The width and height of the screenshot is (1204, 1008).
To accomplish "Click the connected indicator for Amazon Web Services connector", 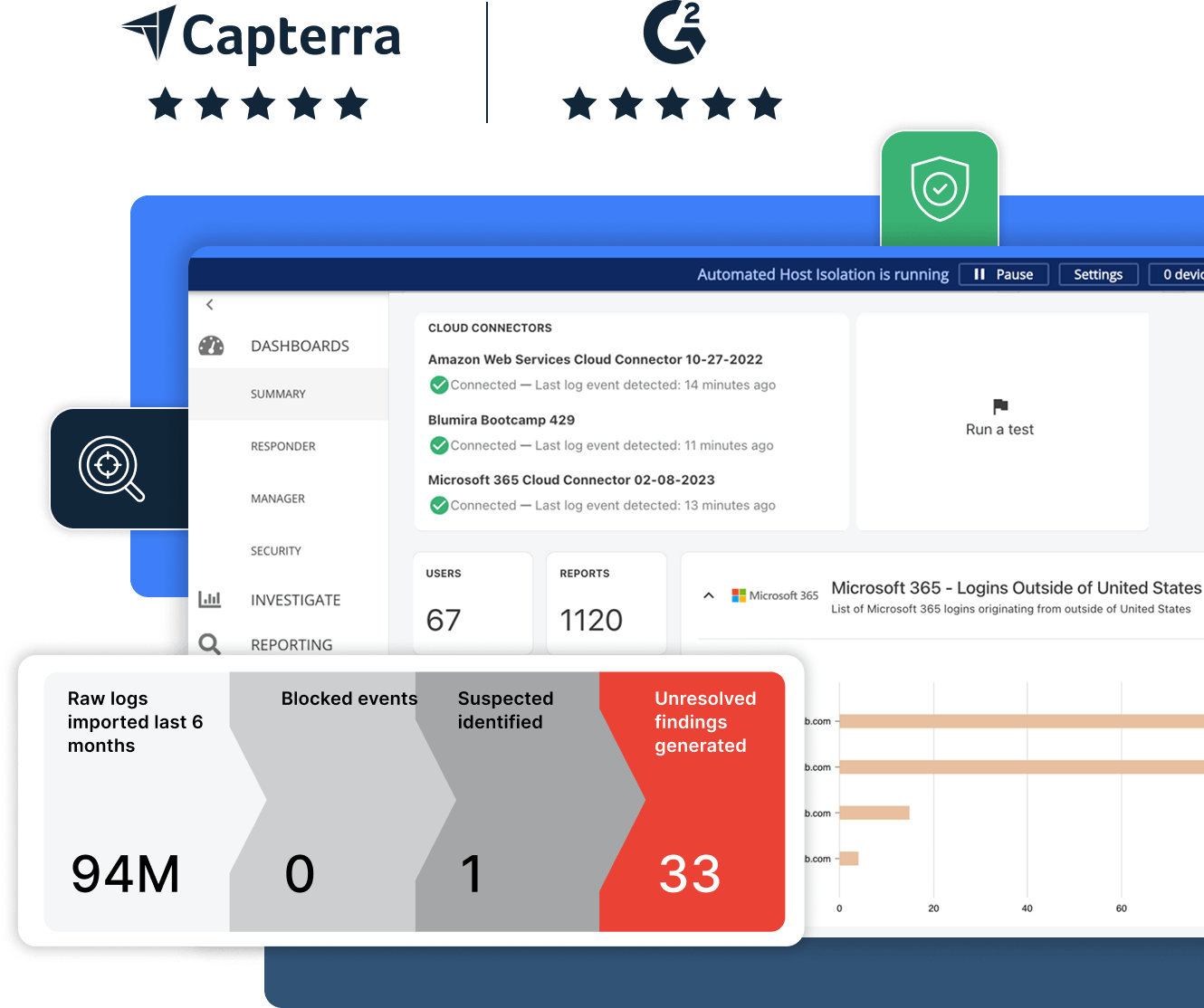I will tap(438, 385).
